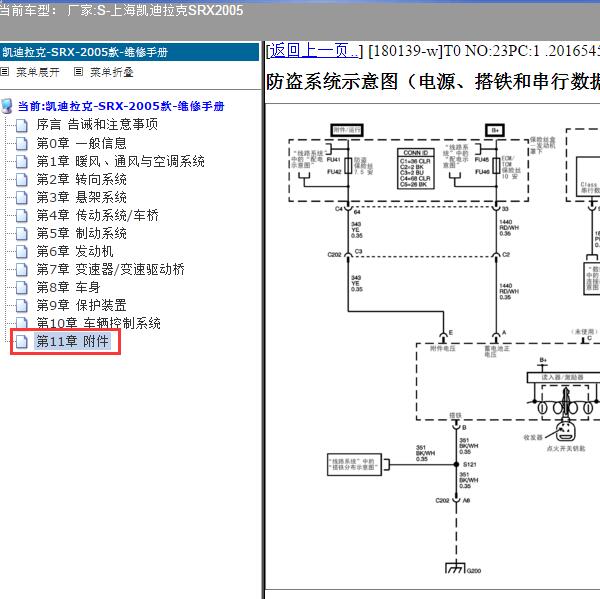Open 第1章 暖风、通风与空调系统 chapter

[x=120, y=161]
